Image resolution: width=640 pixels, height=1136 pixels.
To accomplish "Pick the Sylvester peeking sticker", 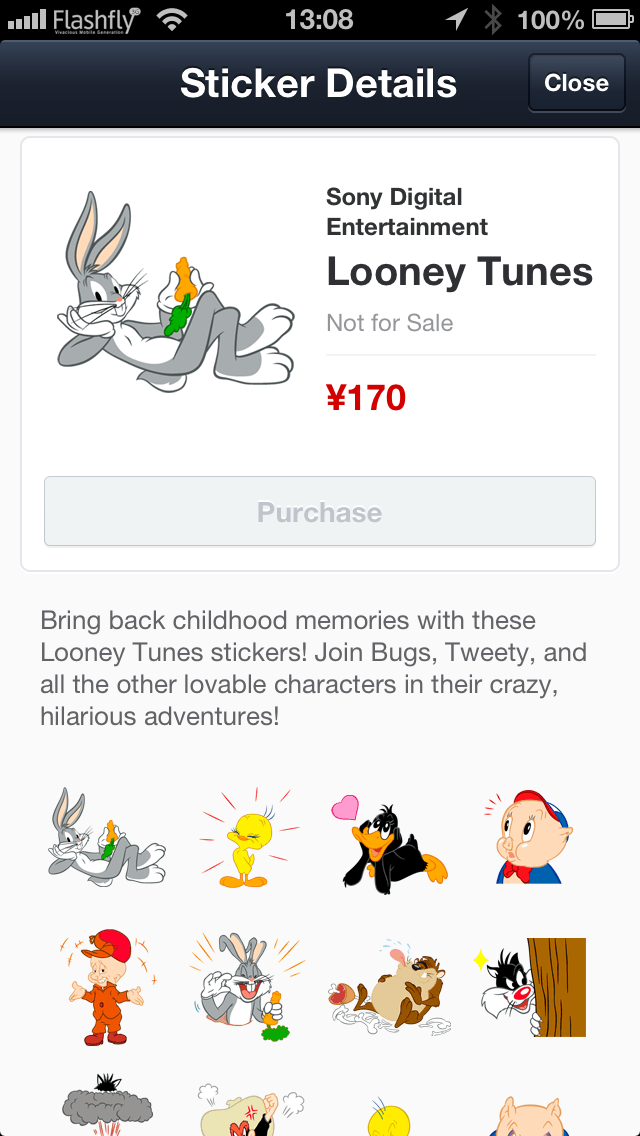I will click(528, 987).
